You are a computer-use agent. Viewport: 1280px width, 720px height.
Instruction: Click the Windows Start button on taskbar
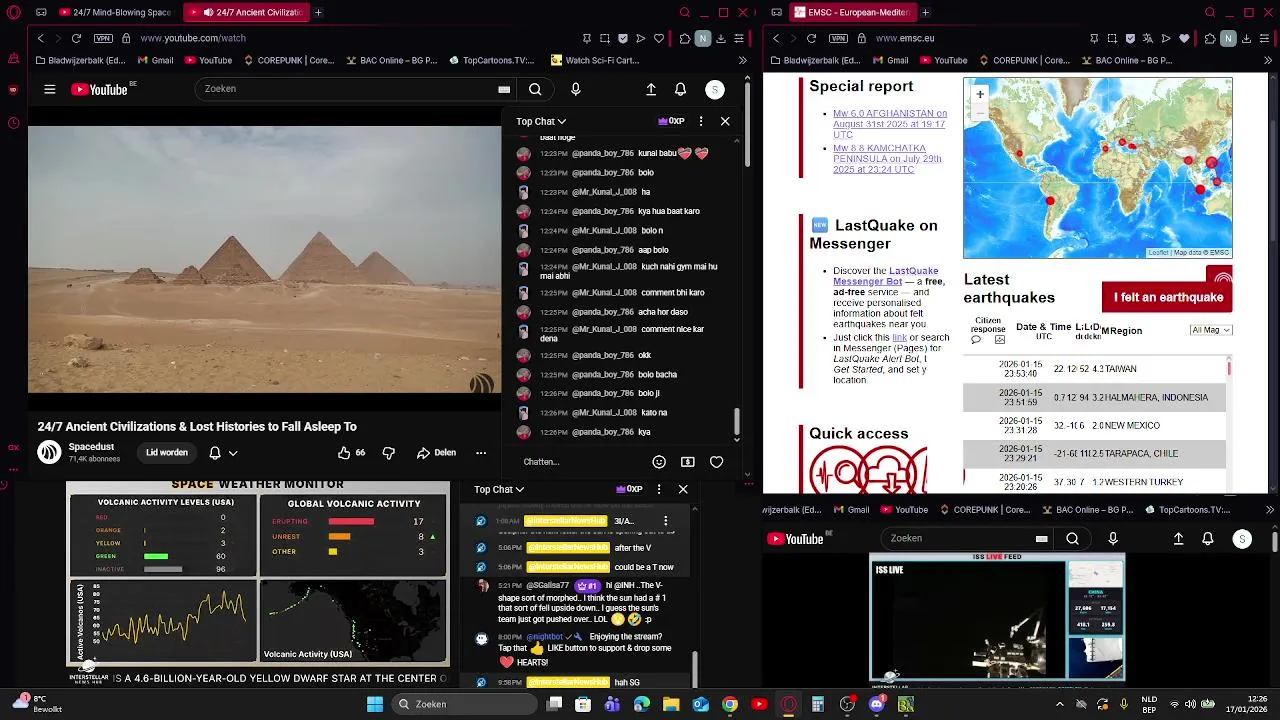click(375, 704)
